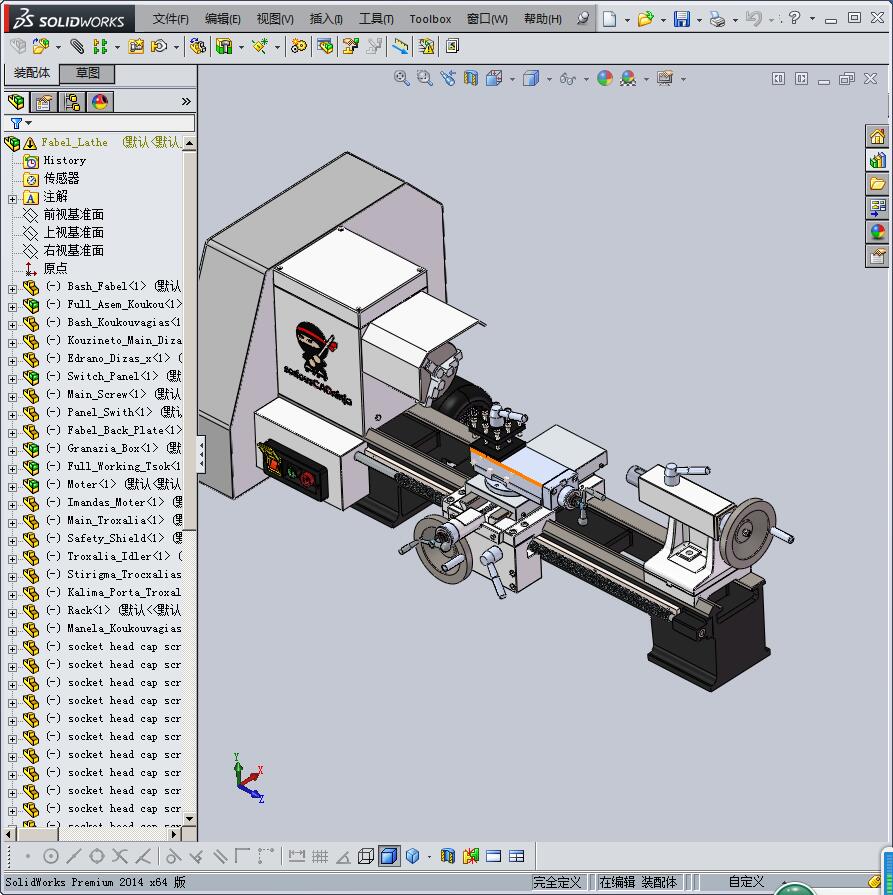893x895 pixels.
Task: Expand the 注解 annotations folder
Action: point(12,198)
